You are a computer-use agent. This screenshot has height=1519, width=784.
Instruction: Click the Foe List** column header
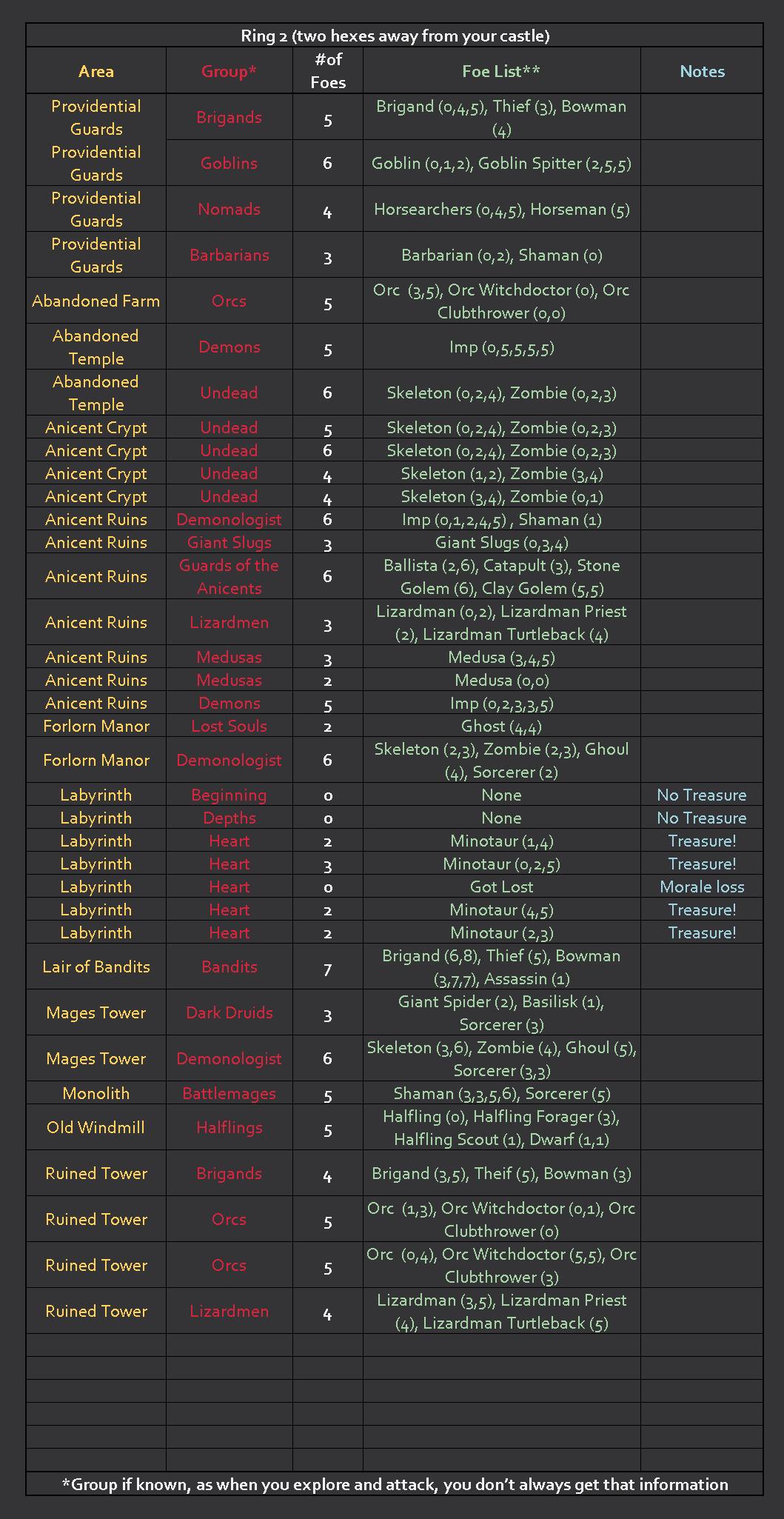click(x=501, y=71)
